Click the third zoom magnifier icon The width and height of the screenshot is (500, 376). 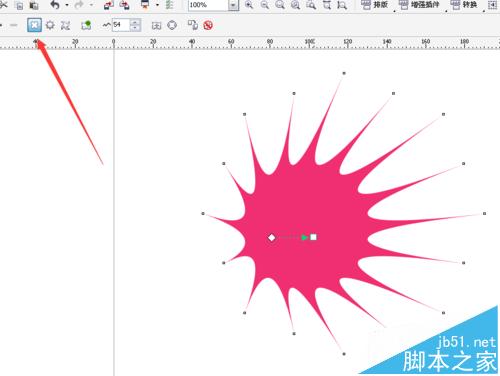tap(280, 5)
